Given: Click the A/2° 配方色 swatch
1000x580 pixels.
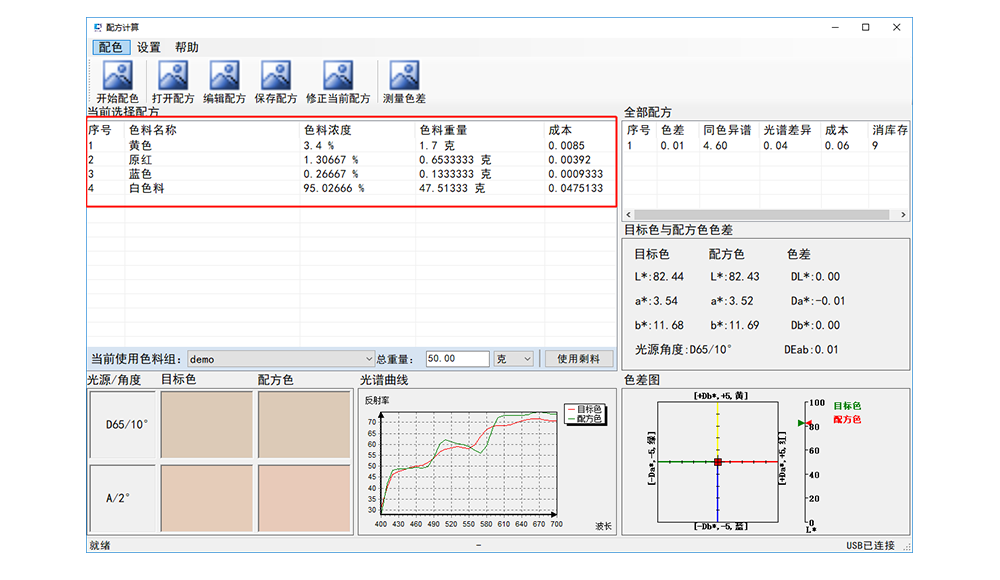Looking at the screenshot, I should click(x=304, y=498).
